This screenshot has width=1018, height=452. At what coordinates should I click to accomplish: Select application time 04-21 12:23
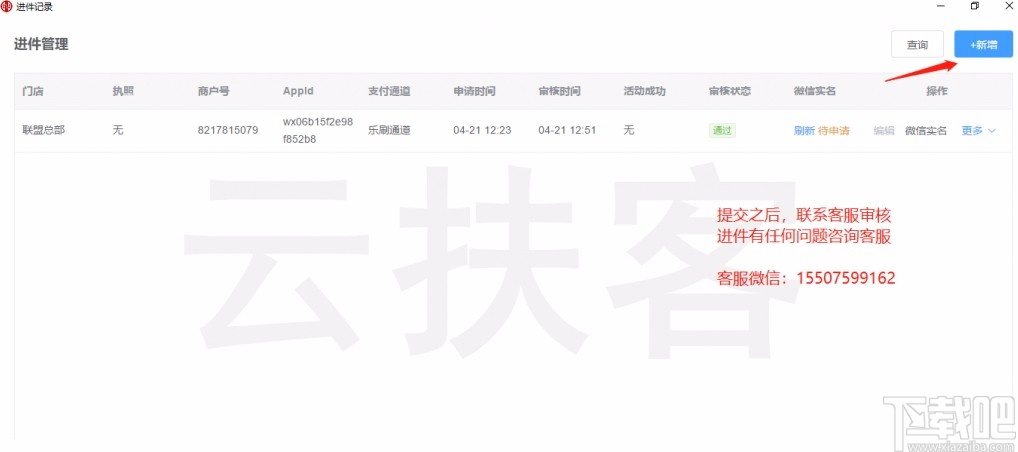click(x=482, y=130)
